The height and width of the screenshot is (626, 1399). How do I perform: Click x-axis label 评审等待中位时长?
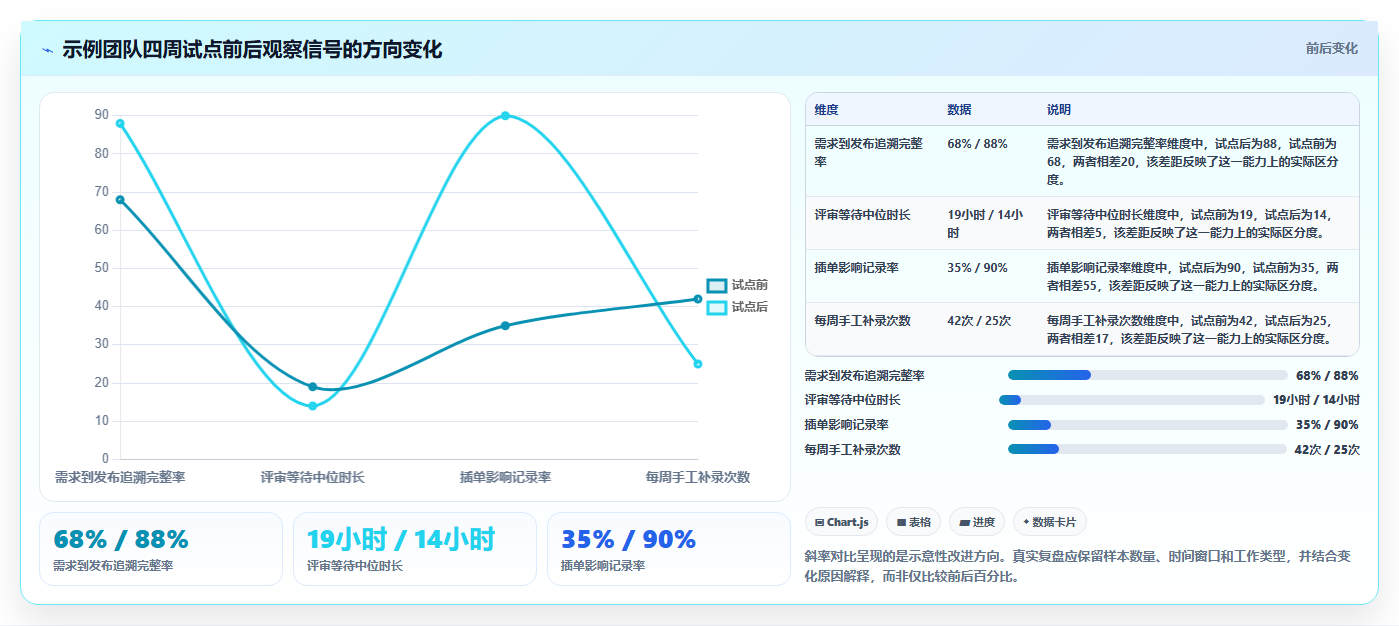313,478
